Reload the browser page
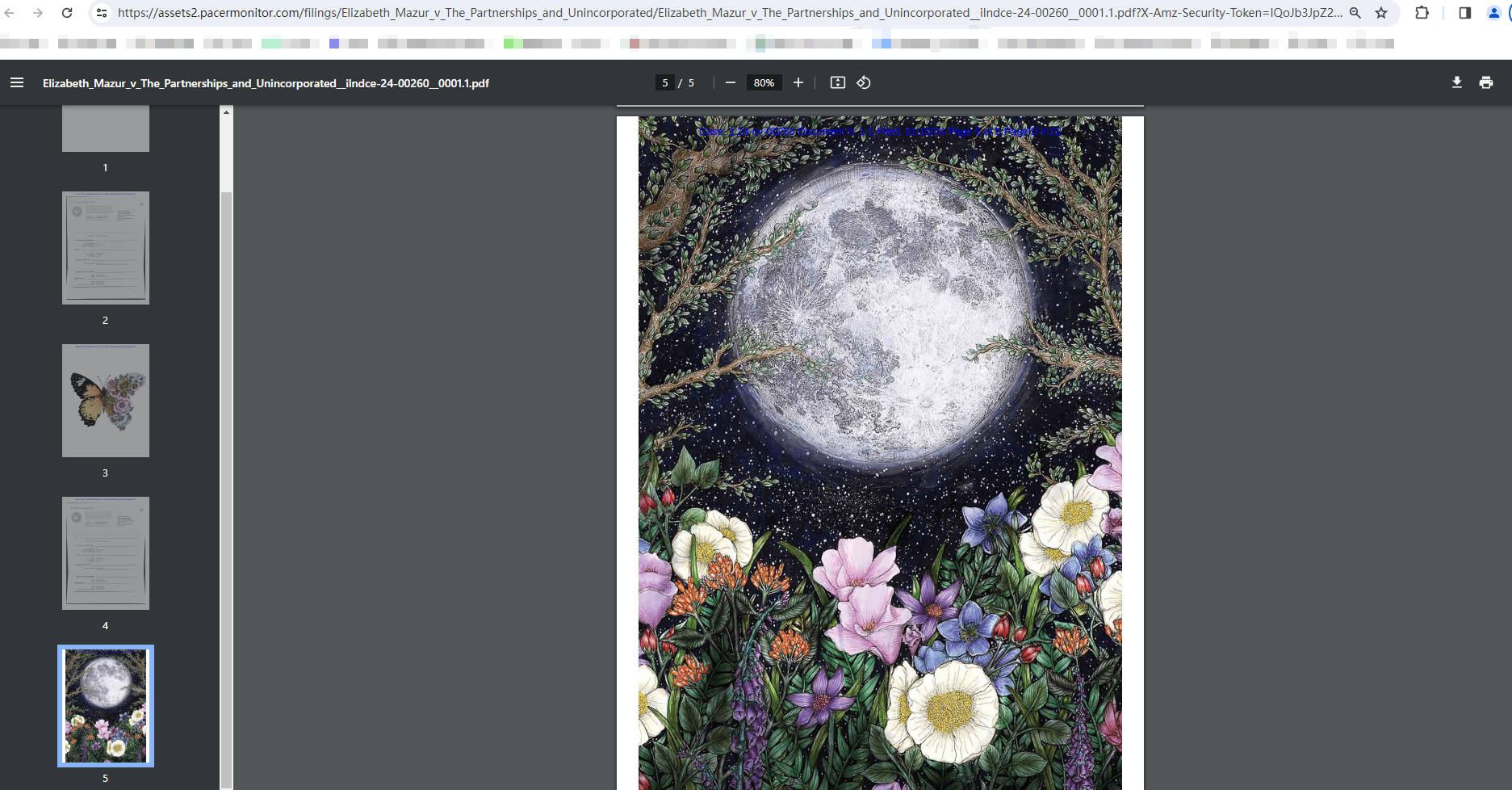Viewport: 1512px width, 790px height. (67, 13)
